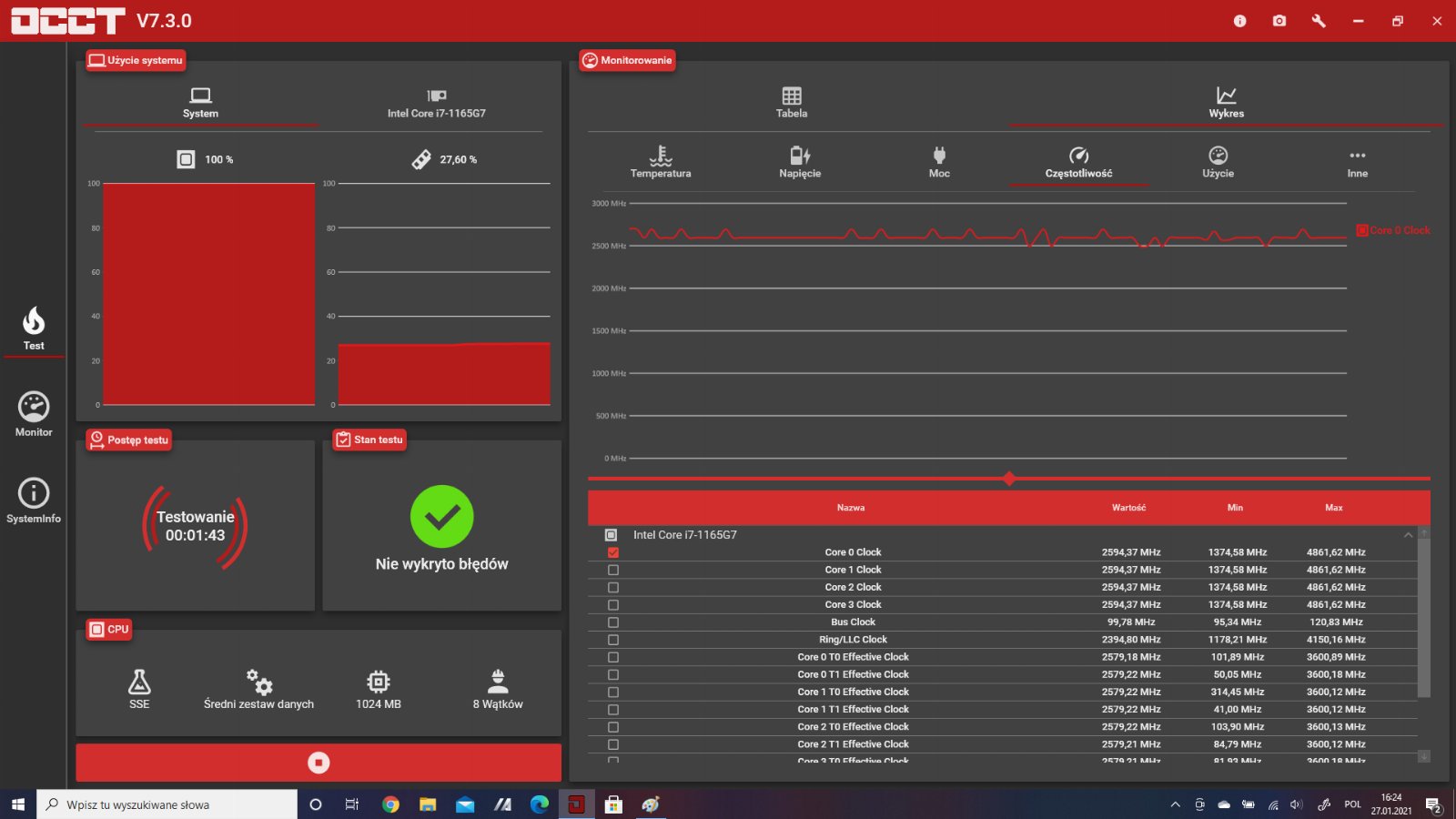Show the Częstotliwość graph
This screenshot has width=1456, height=819.
pyautogui.click(x=1078, y=162)
